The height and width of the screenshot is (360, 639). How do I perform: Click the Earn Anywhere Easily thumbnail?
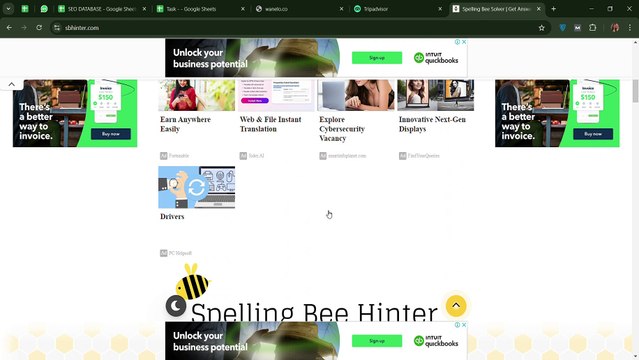pyautogui.click(x=196, y=95)
